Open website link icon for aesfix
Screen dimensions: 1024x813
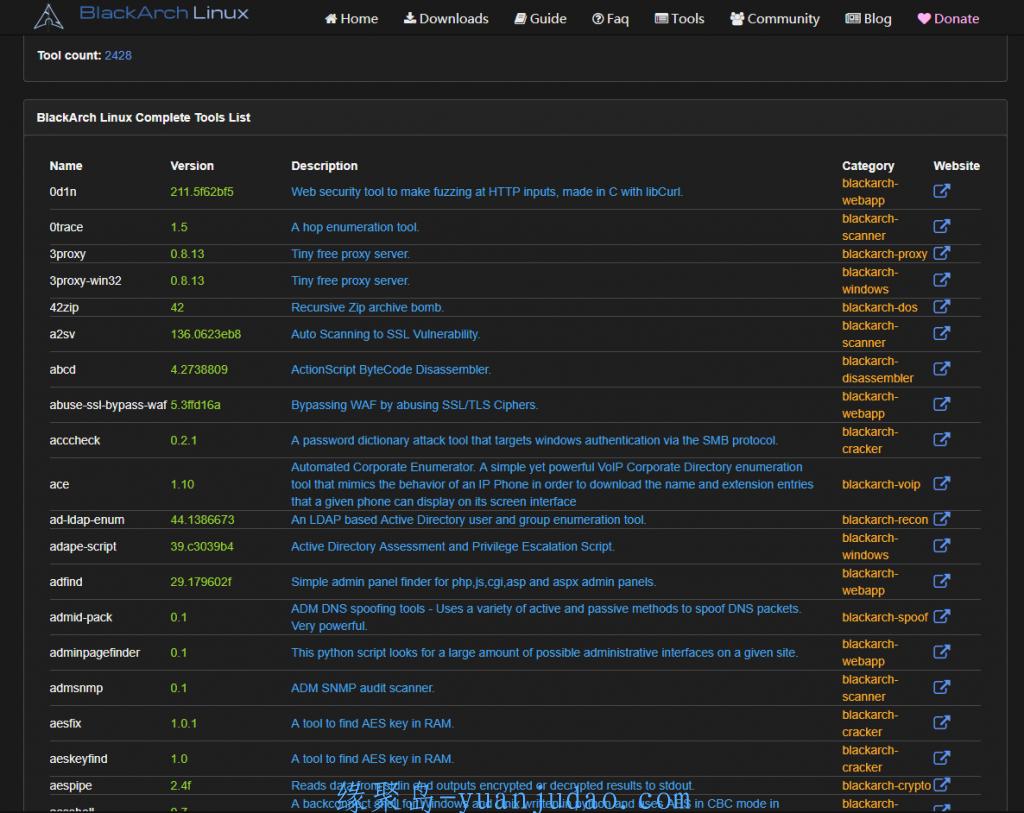pyautogui.click(x=941, y=722)
